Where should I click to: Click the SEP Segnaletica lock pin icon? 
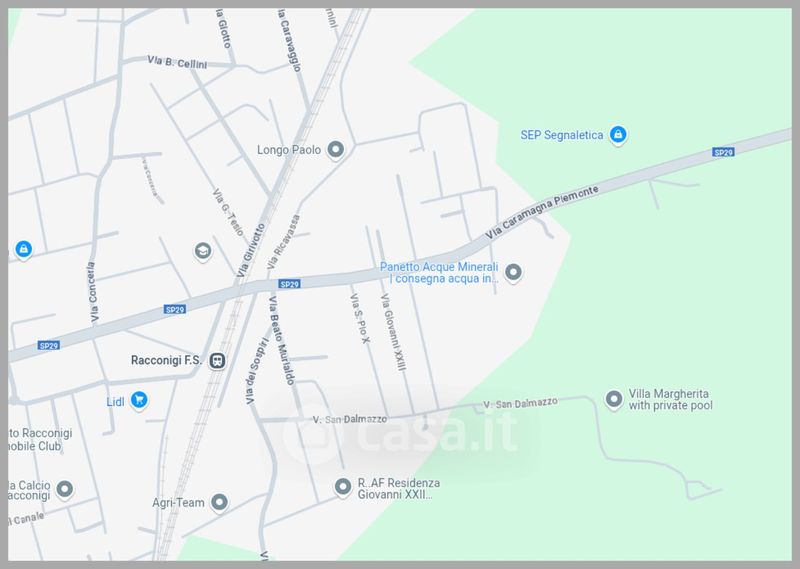click(x=618, y=135)
